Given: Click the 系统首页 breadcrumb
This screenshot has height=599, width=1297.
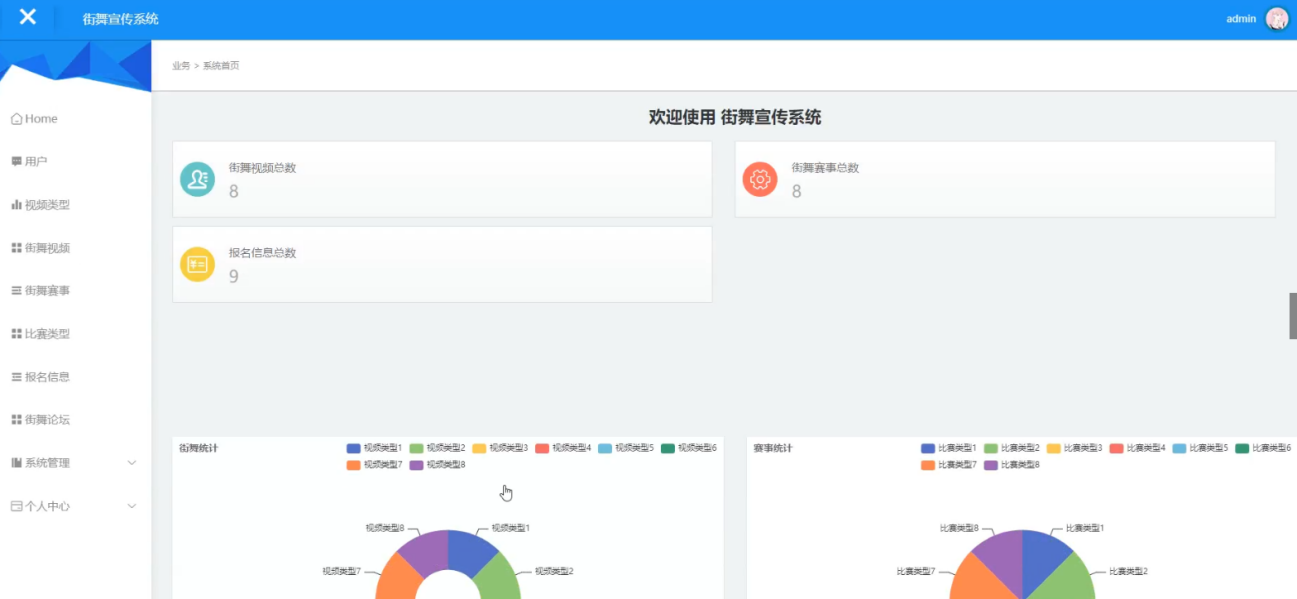Looking at the screenshot, I should [x=221, y=66].
